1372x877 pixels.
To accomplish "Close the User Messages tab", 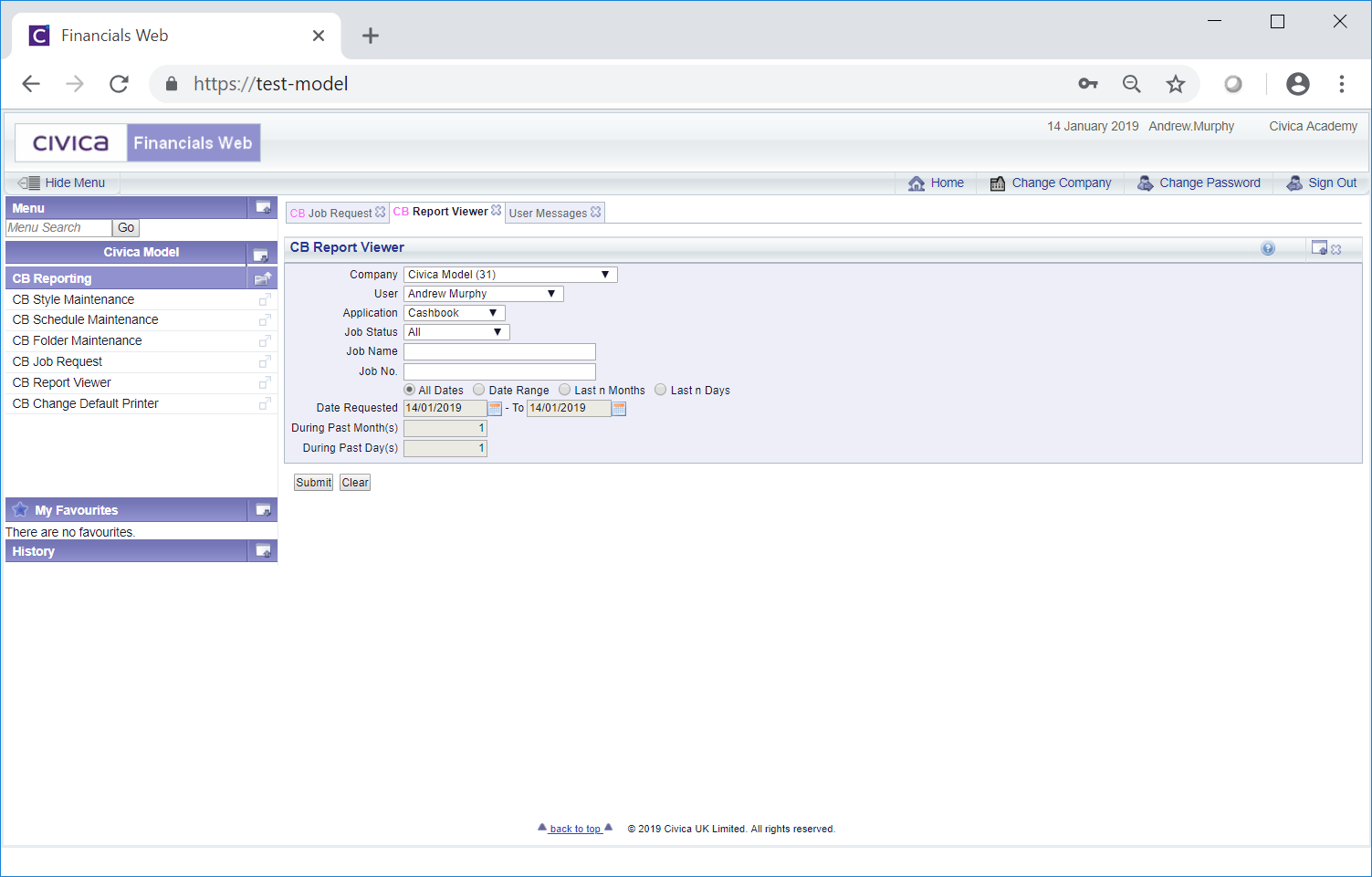I will click(x=596, y=212).
